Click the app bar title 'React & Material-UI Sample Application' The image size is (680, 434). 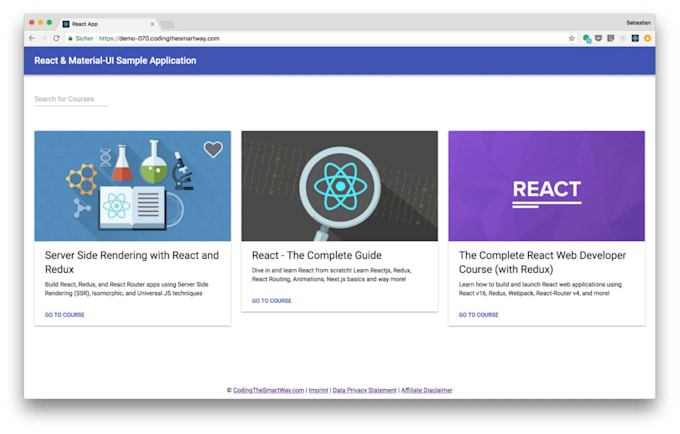pyautogui.click(x=115, y=61)
